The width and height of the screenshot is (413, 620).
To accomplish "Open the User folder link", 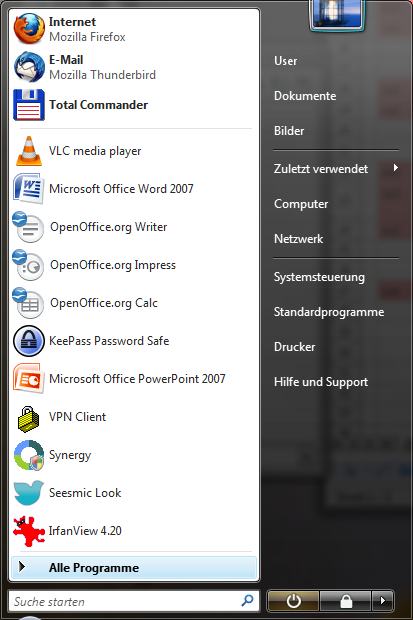I will click(285, 61).
